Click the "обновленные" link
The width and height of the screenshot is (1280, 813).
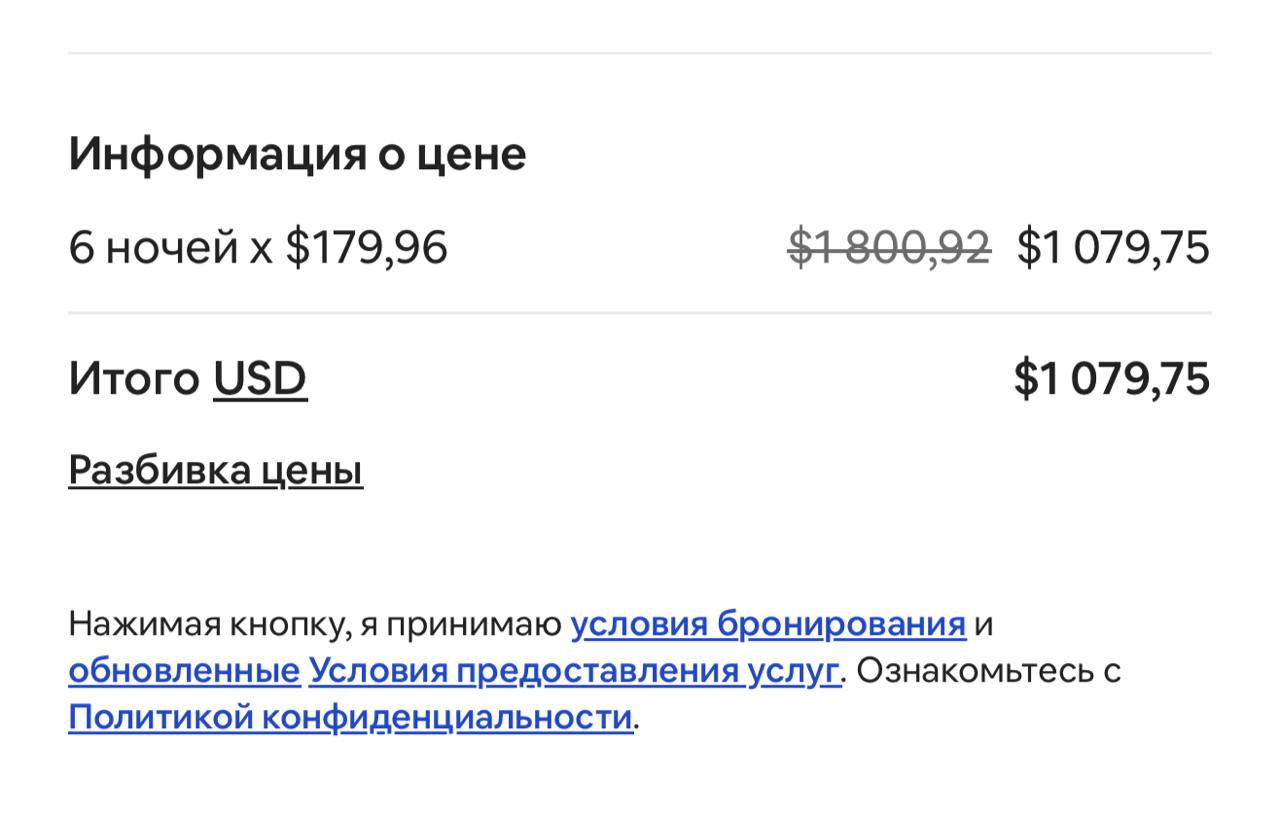point(184,670)
